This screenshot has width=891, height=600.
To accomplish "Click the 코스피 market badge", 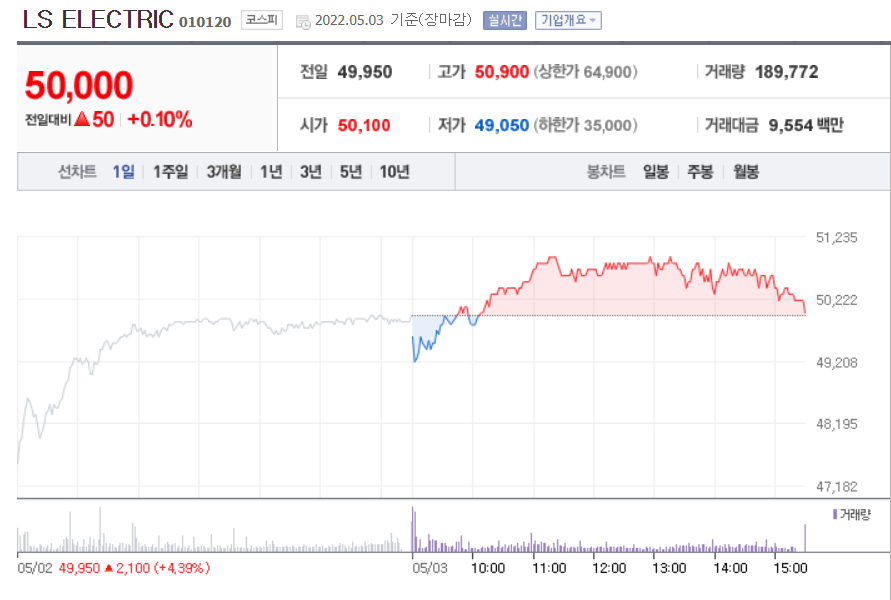I will point(262,20).
